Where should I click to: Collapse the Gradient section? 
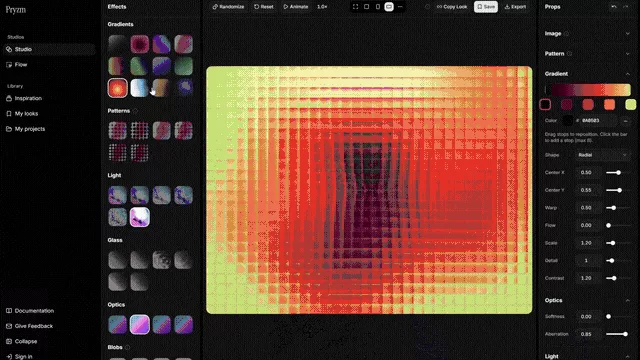pyautogui.click(x=627, y=74)
